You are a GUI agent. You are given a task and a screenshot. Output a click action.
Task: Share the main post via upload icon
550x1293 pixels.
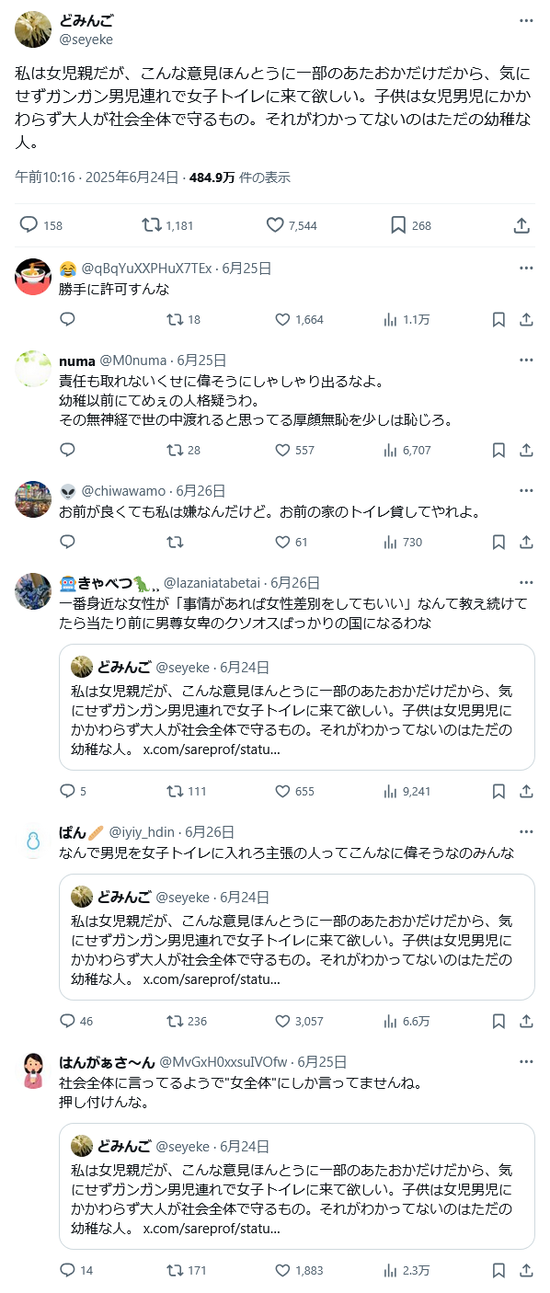pos(521,226)
